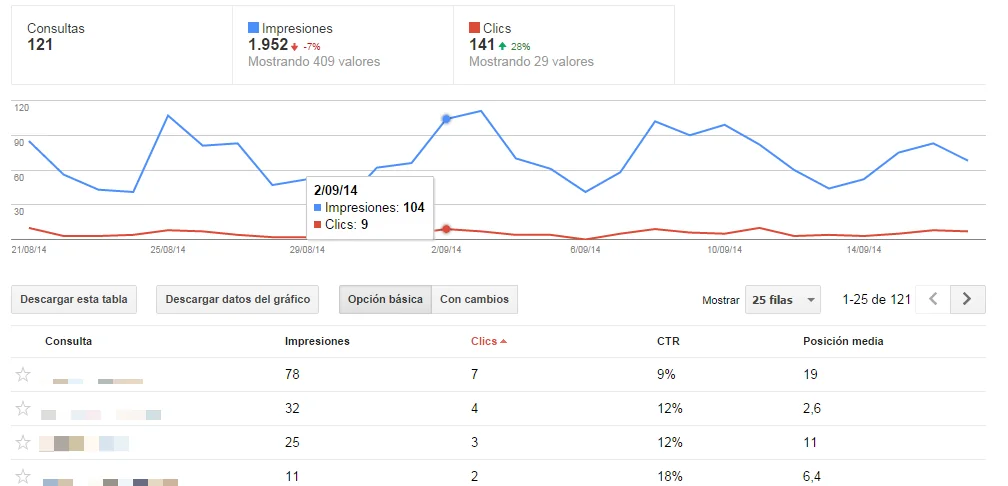Image resolution: width=1008 pixels, height=486 pixels.
Task: Click blue Impresiones legend color square
Action: tap(253, 29)
